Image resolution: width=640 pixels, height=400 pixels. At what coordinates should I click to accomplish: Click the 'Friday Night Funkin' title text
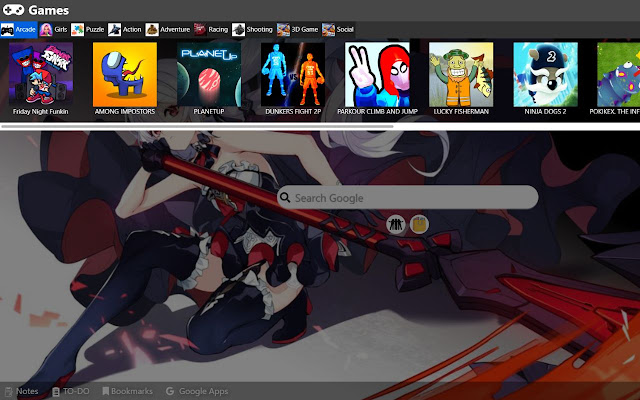point(41,111)
